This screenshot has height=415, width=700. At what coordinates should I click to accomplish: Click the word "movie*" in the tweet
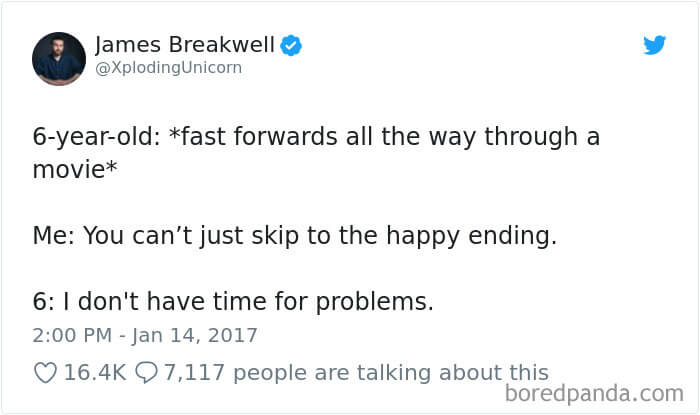[x=75, y=170]
